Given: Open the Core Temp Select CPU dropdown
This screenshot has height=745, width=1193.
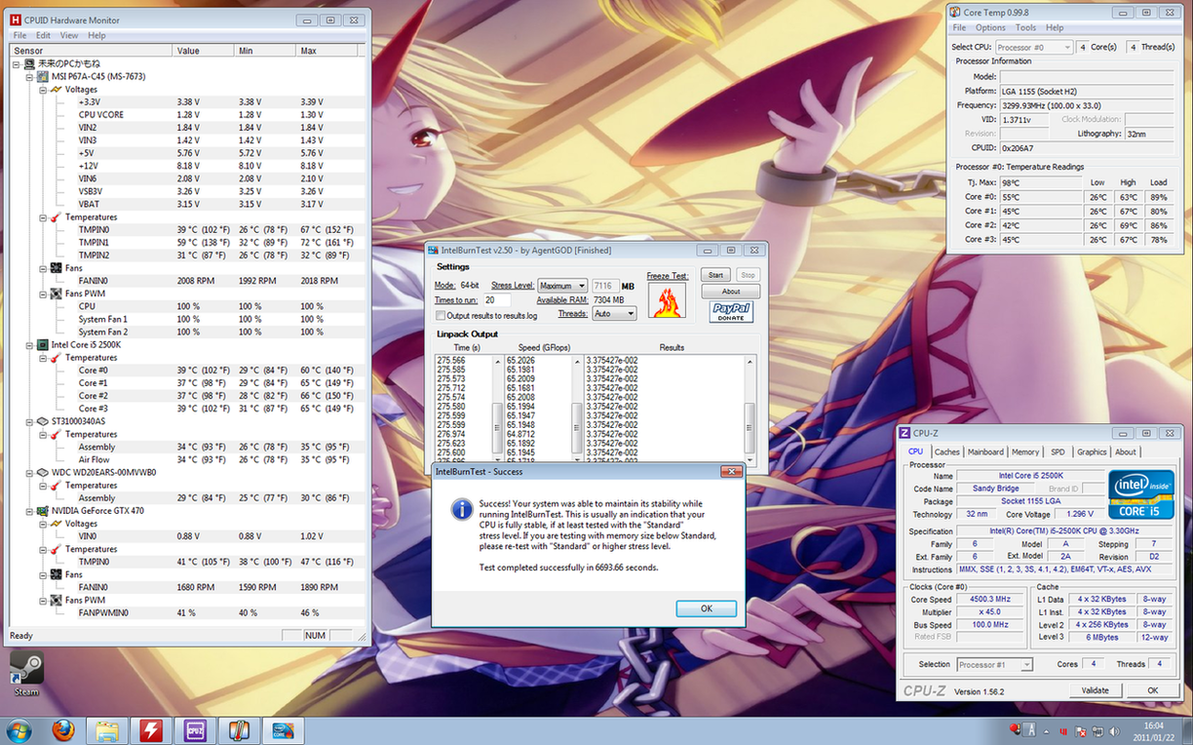Looking at the screenshot, I should (1034, 47).
